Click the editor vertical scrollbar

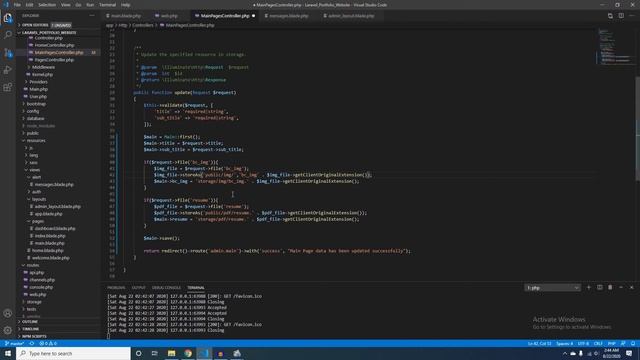[x=638, y=129]
